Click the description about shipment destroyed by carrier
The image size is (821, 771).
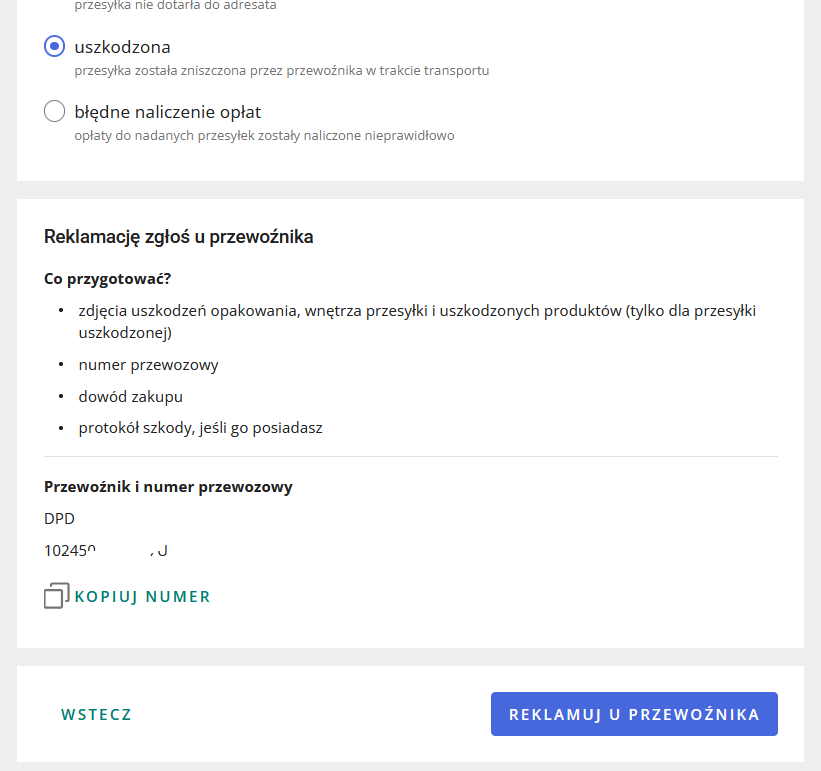[x=281, y=71]
